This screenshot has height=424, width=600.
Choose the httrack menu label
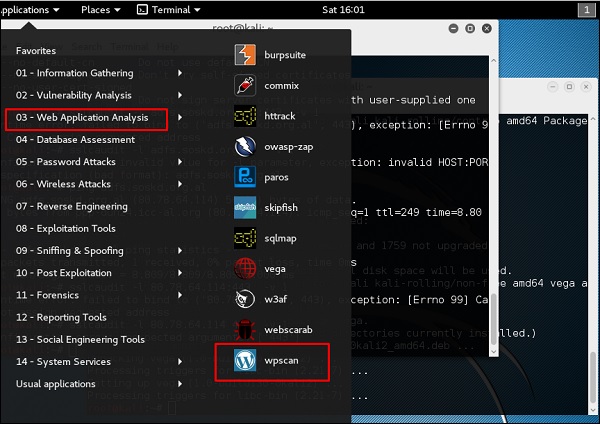point(280,116)
